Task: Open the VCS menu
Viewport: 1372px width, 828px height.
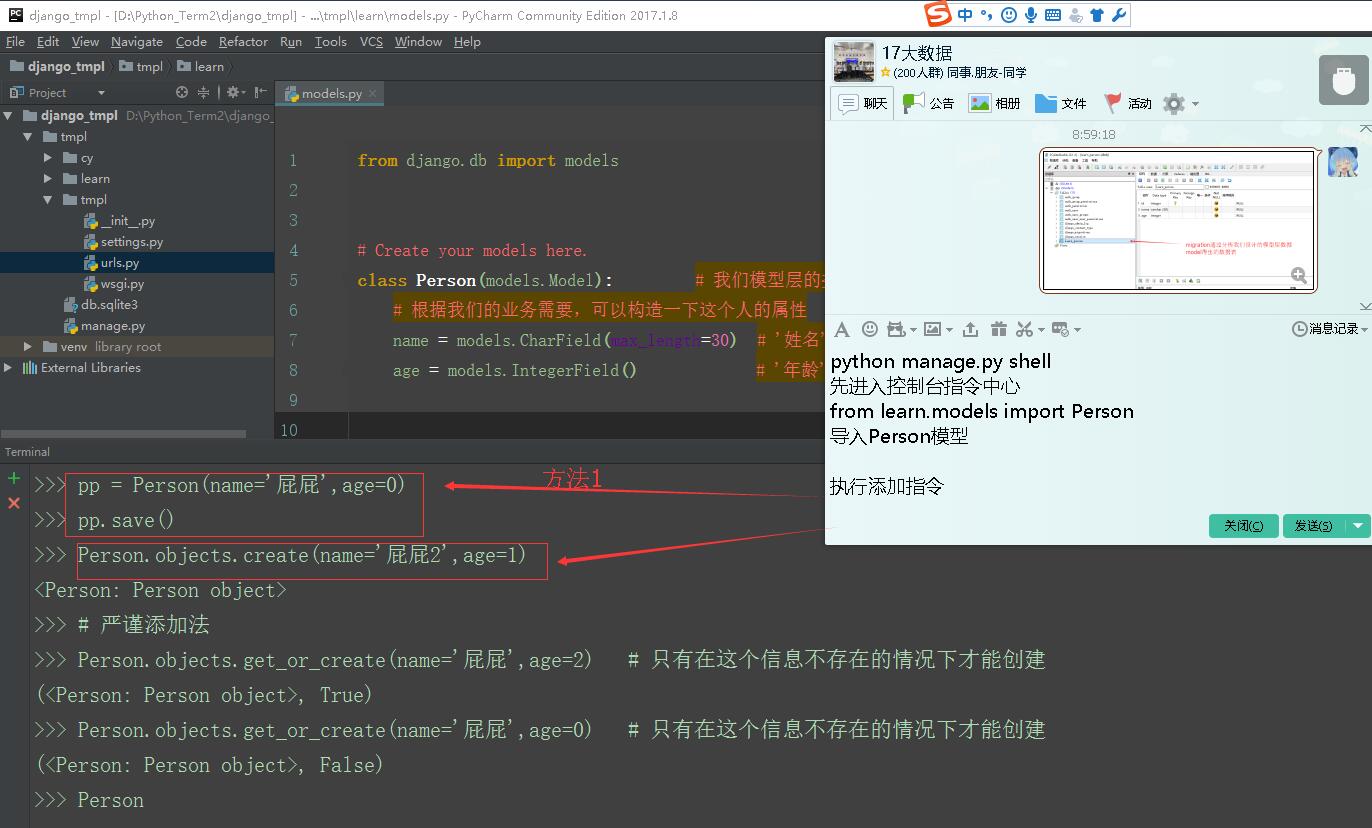Action: [371, 42]
